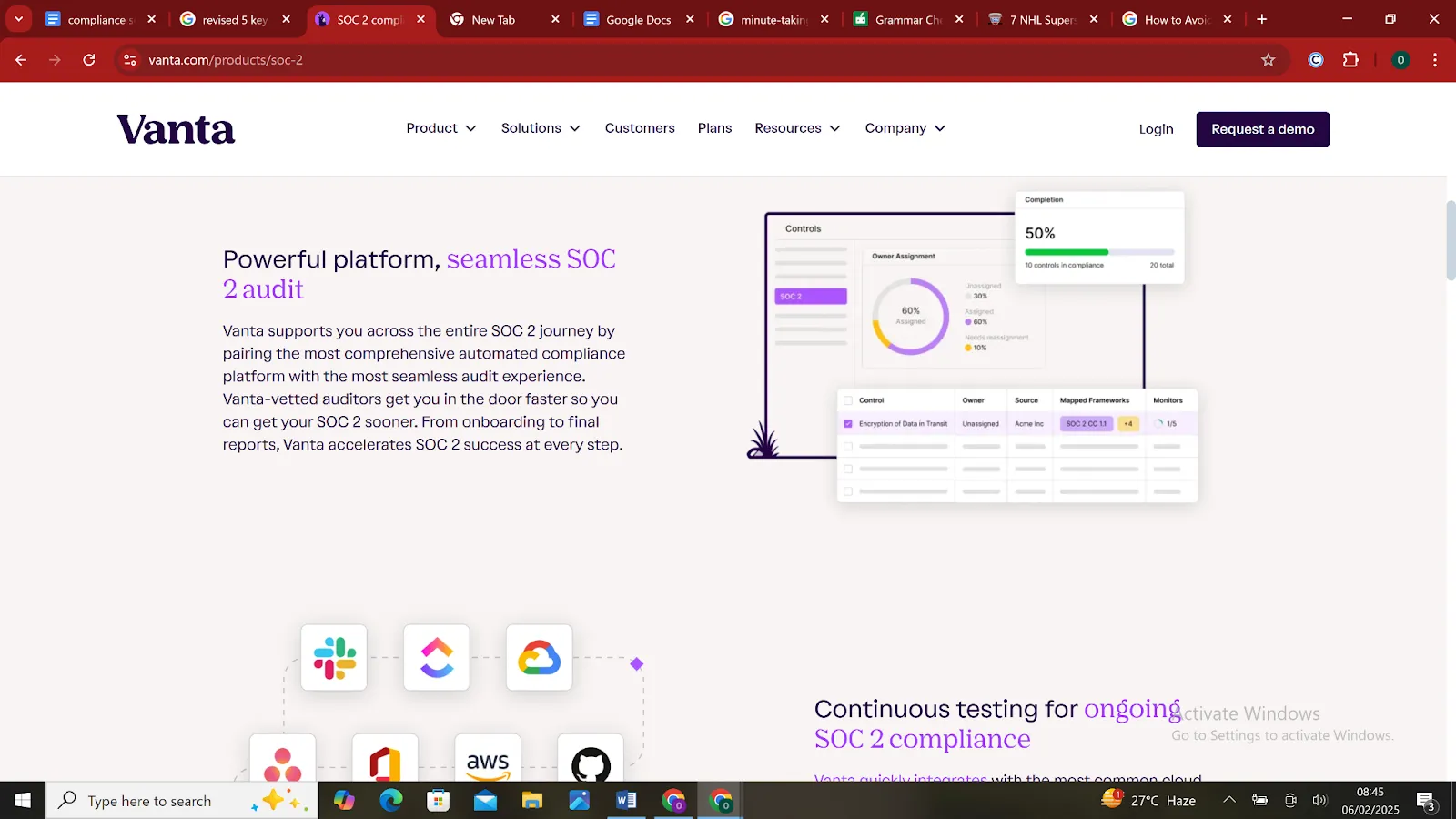Image resolution: width=1456 pixels, height=819 pixels.
Task: View site information icon in address bar
Action: point(130,60)
